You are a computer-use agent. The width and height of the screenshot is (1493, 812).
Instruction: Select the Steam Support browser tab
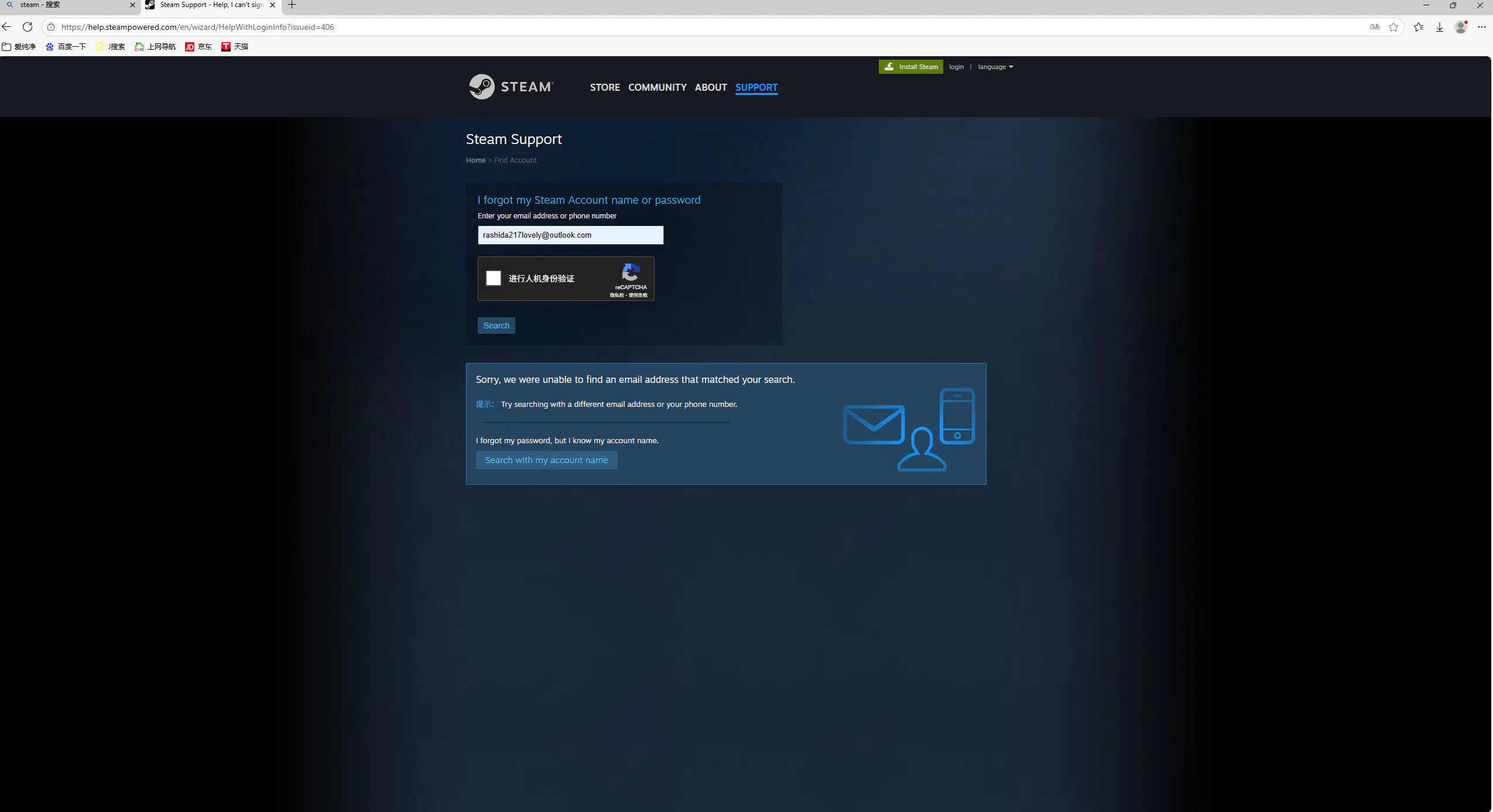pos(211,5)
